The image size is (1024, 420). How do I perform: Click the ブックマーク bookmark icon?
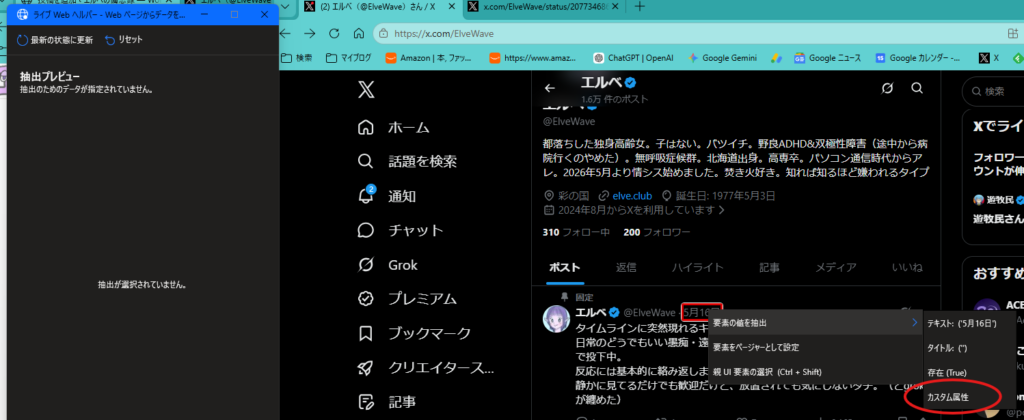[366, 334]
